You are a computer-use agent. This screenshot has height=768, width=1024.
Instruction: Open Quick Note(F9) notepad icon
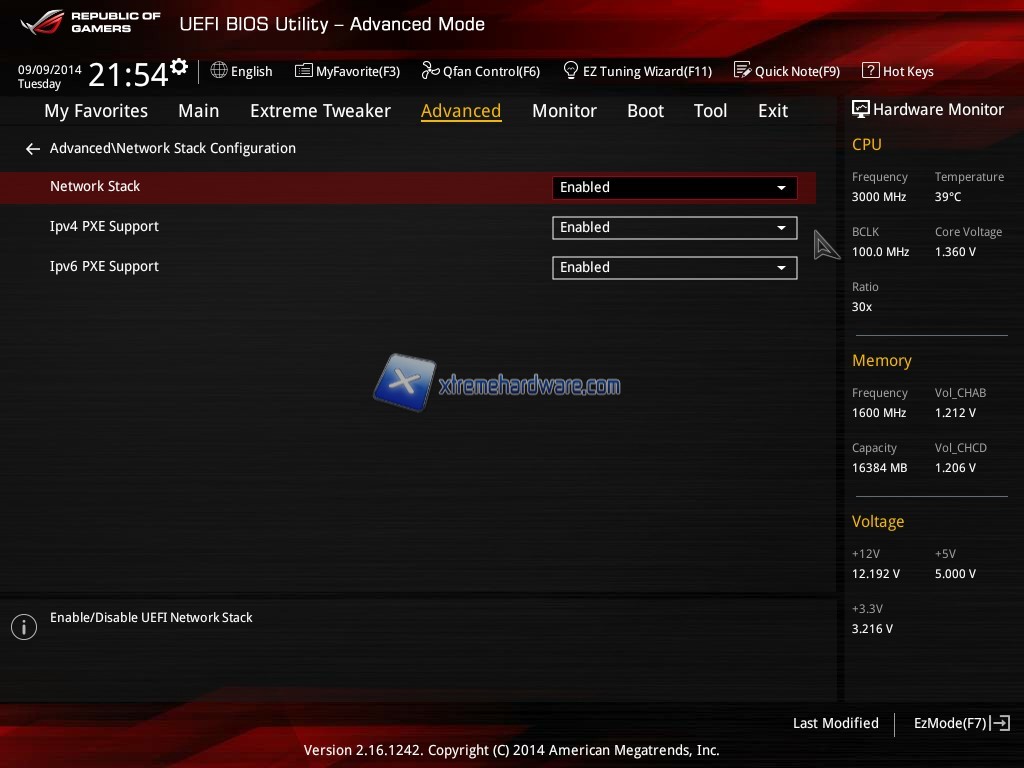coord(742,71)
